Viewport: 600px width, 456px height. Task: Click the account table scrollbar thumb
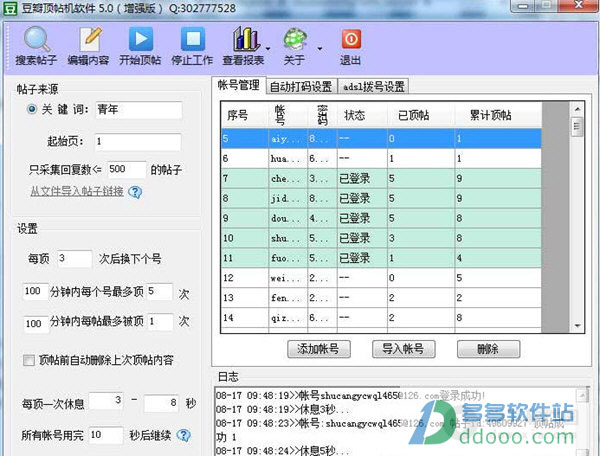[x=577, y=127]
